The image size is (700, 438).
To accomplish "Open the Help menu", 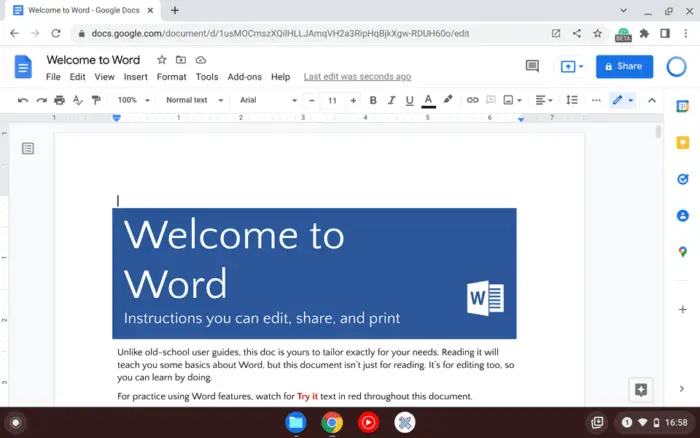I will [x=280, y=77].
